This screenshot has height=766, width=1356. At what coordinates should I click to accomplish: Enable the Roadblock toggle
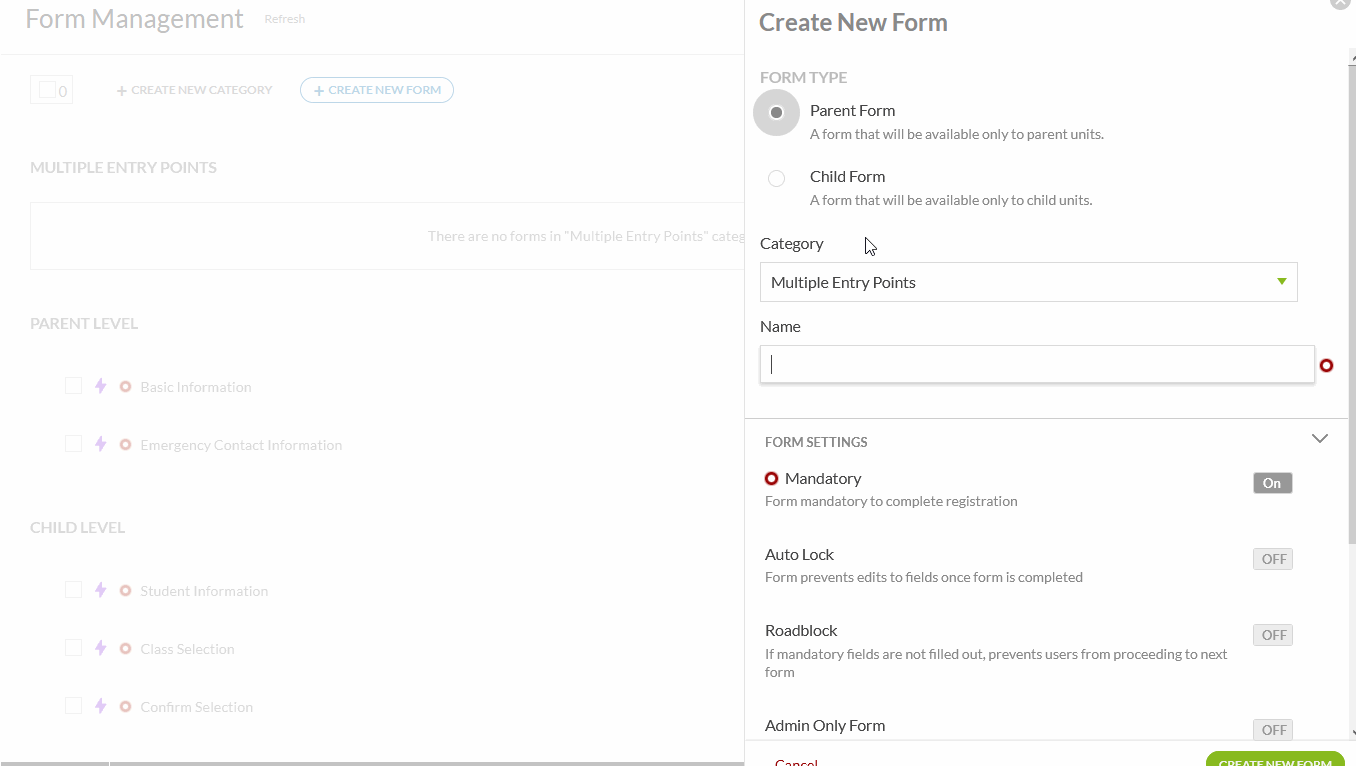(1272, 635)
